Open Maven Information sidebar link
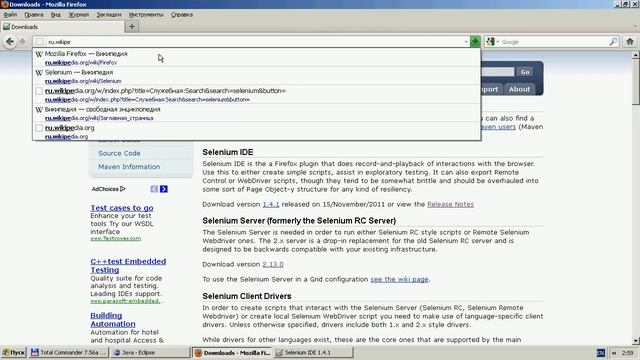 click(129, 167)
